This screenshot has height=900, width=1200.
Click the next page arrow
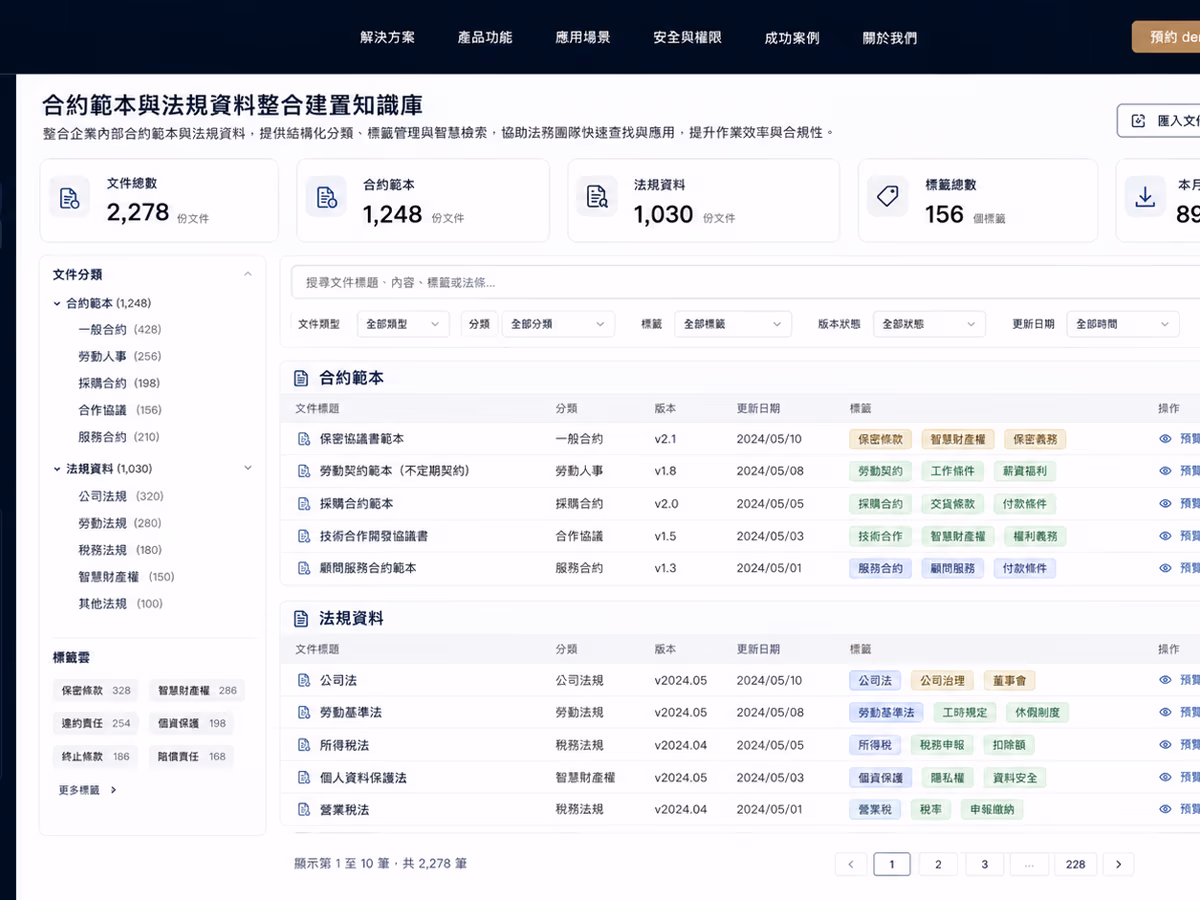coord(1118,864)
